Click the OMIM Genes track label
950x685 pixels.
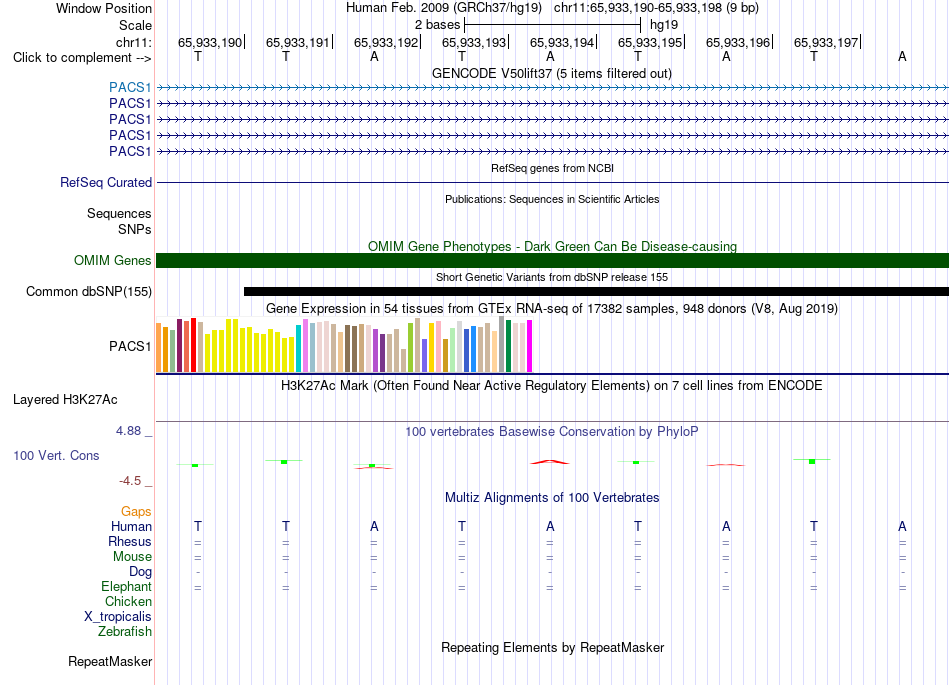click(113, 260)
